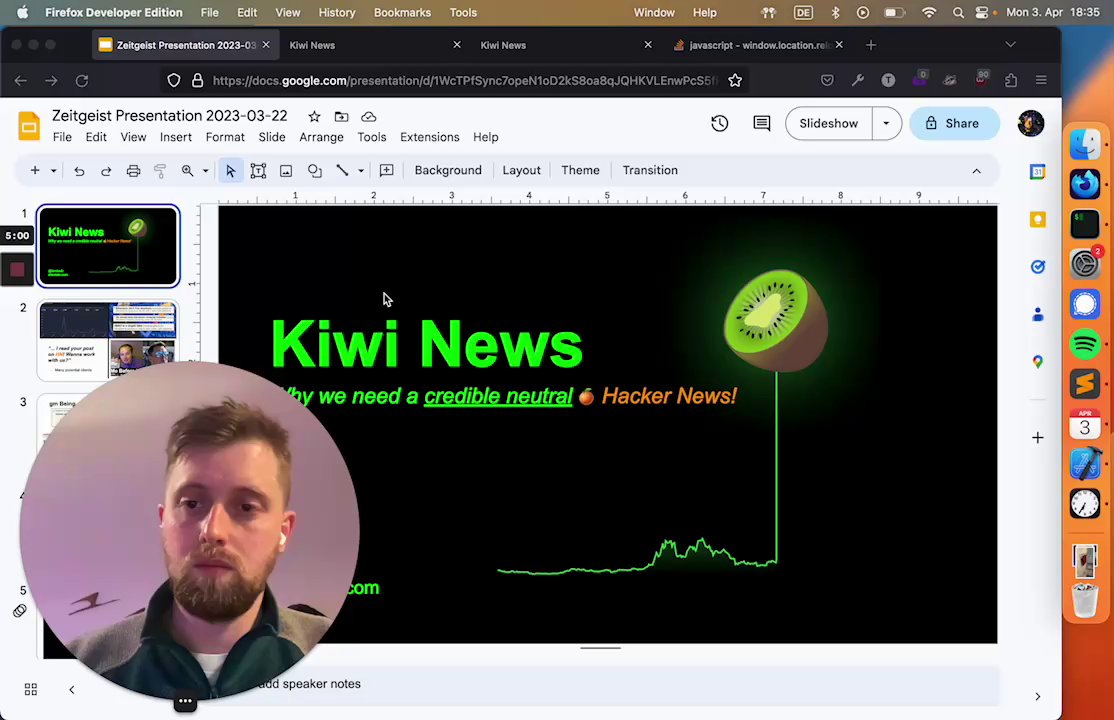1114x720 pixels.
Task: Open Google Calendar side panel
Action: pos(1037,172)
